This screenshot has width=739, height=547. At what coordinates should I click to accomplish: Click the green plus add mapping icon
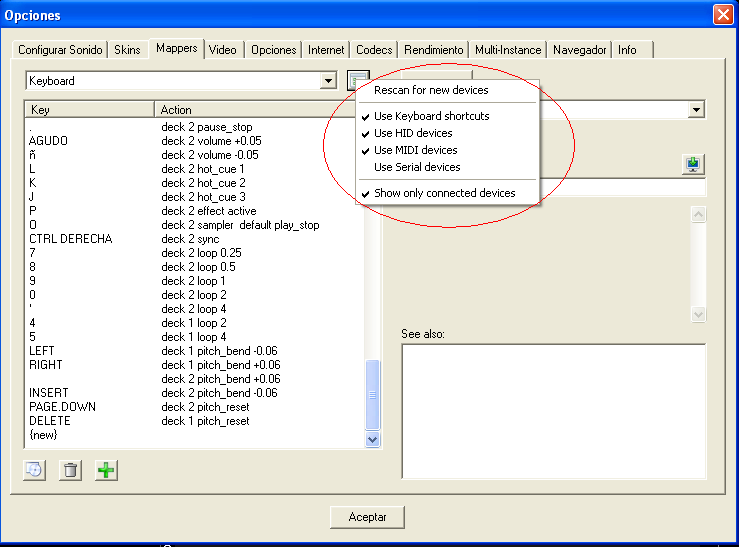tap(106, 470)
